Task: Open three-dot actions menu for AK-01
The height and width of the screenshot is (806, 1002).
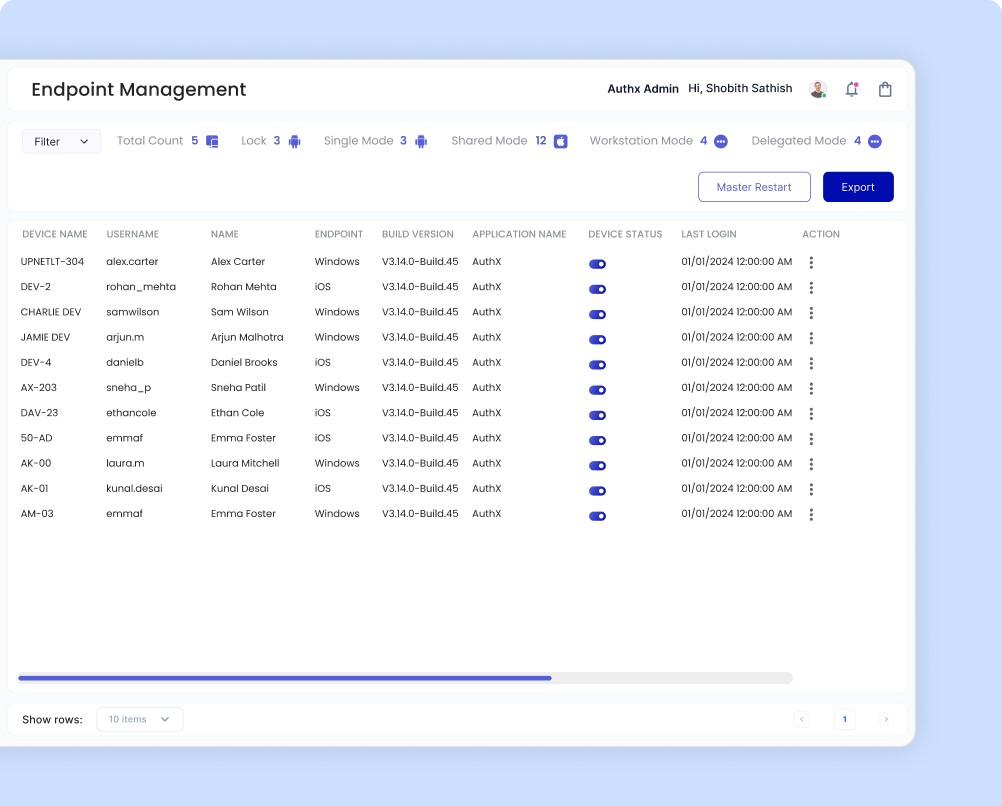Action: pos(811,490)
